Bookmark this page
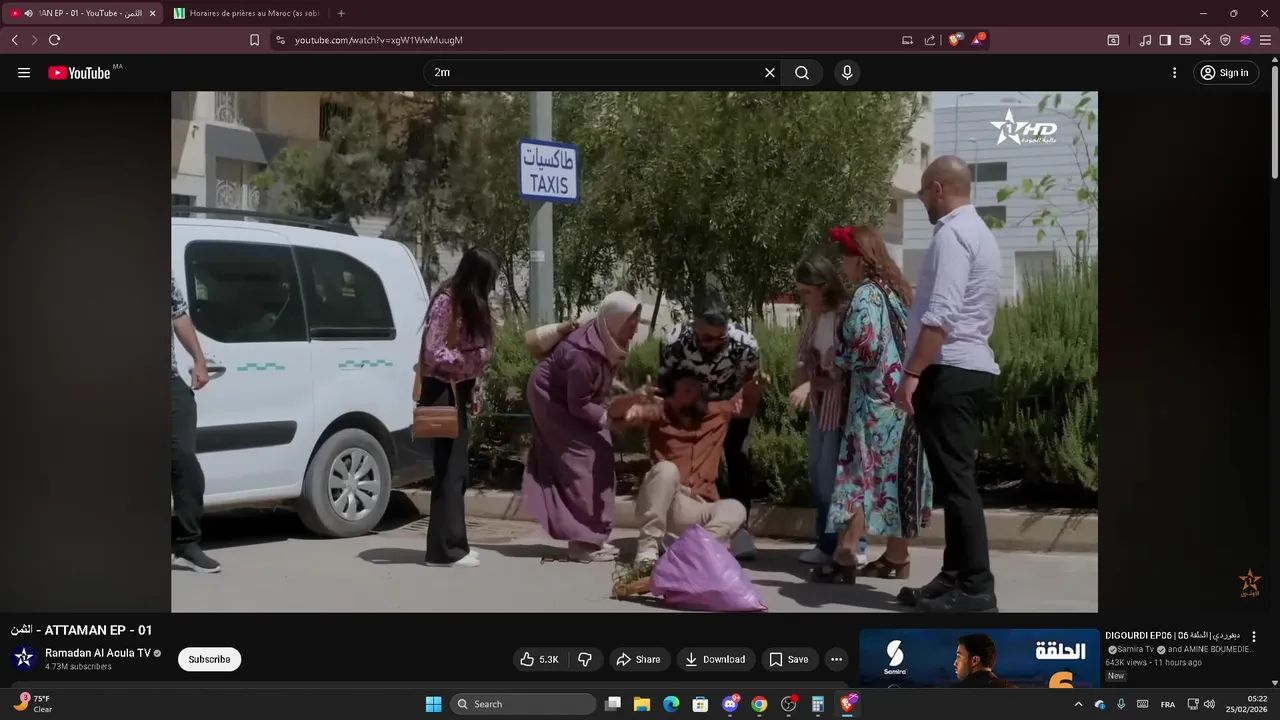Viewport: 1280px width, 720px height. pyautogui.click(x=254, y=40)
